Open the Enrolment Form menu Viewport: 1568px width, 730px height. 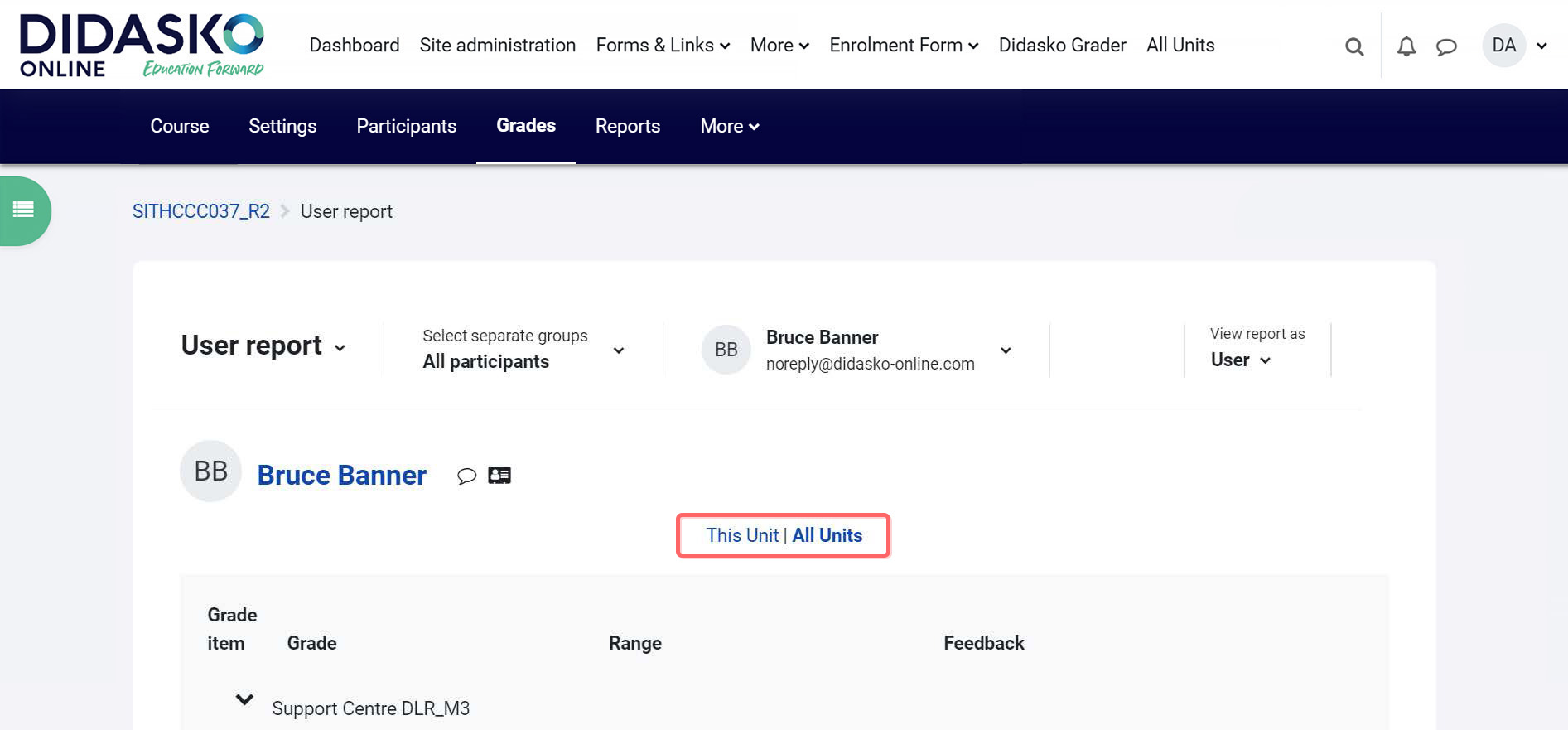pos(904,45)
